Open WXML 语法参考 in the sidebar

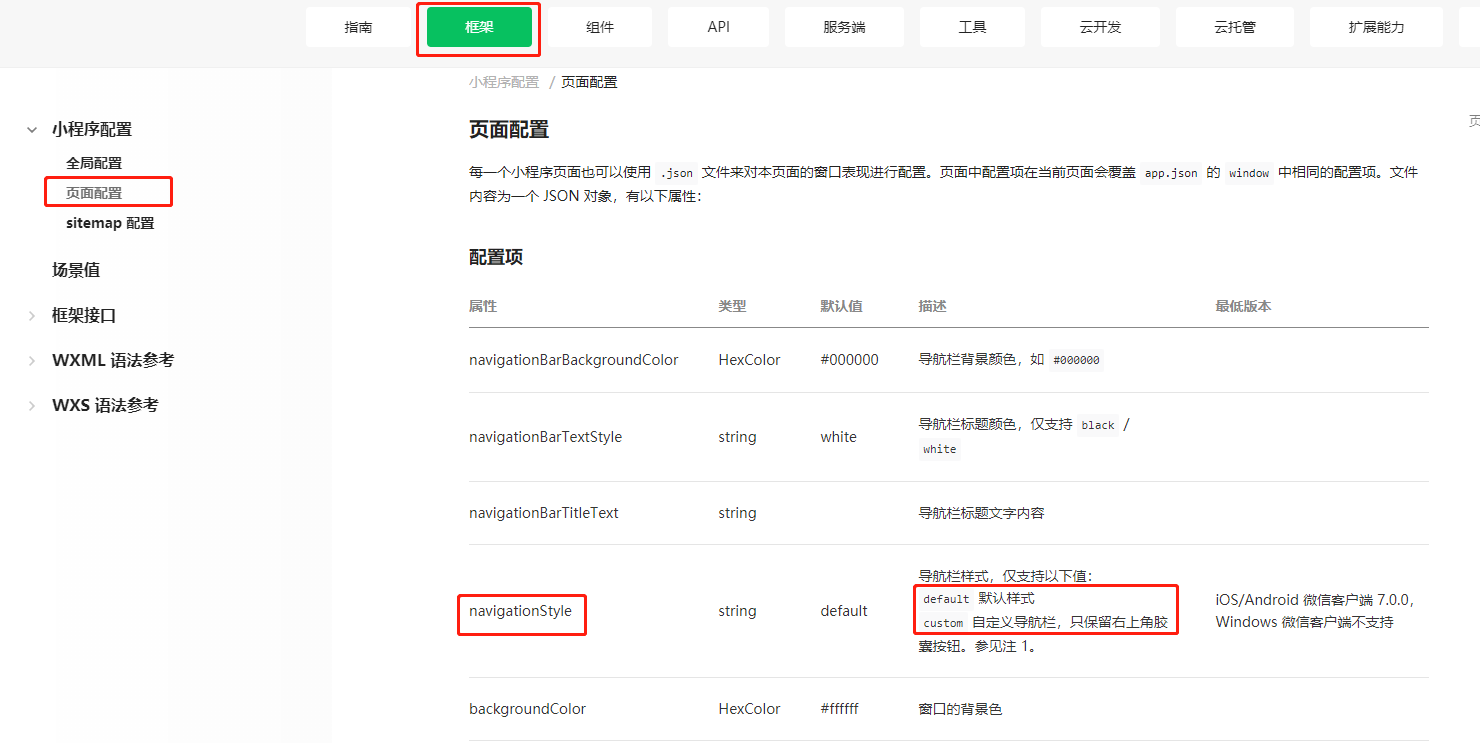point(113,360)
